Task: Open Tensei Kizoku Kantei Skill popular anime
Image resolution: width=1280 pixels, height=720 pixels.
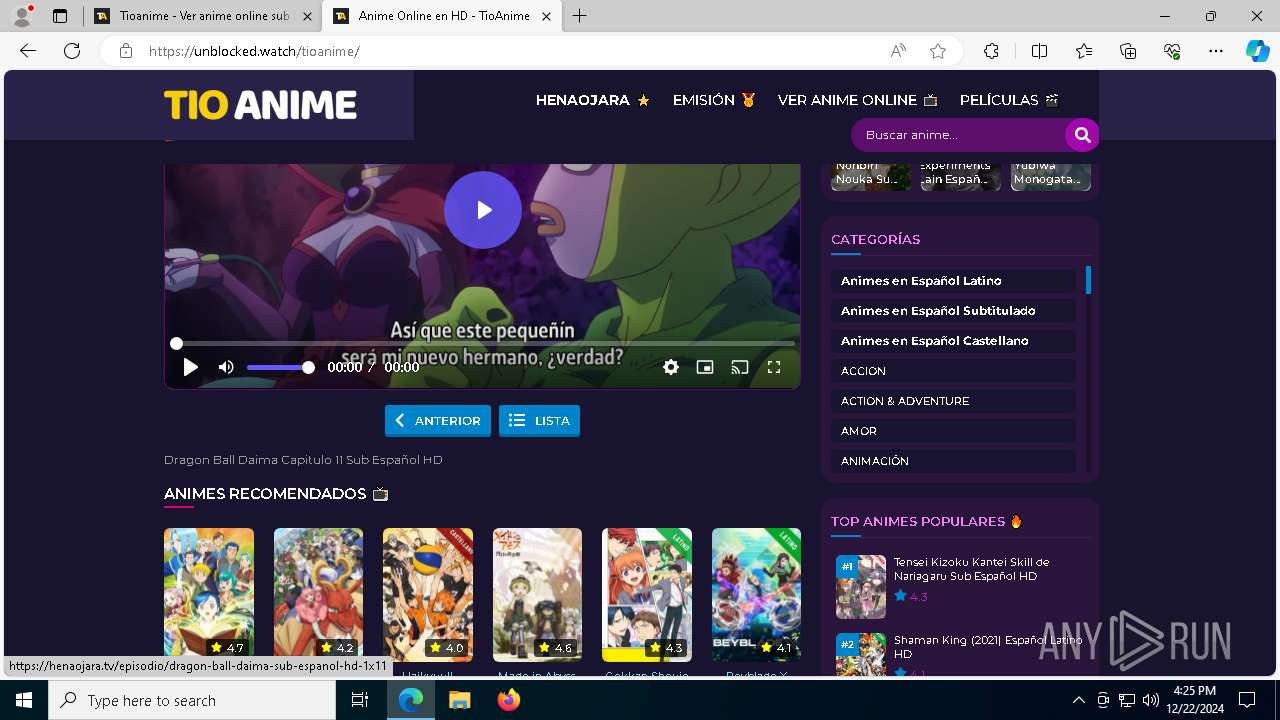Action: [971, 569]
